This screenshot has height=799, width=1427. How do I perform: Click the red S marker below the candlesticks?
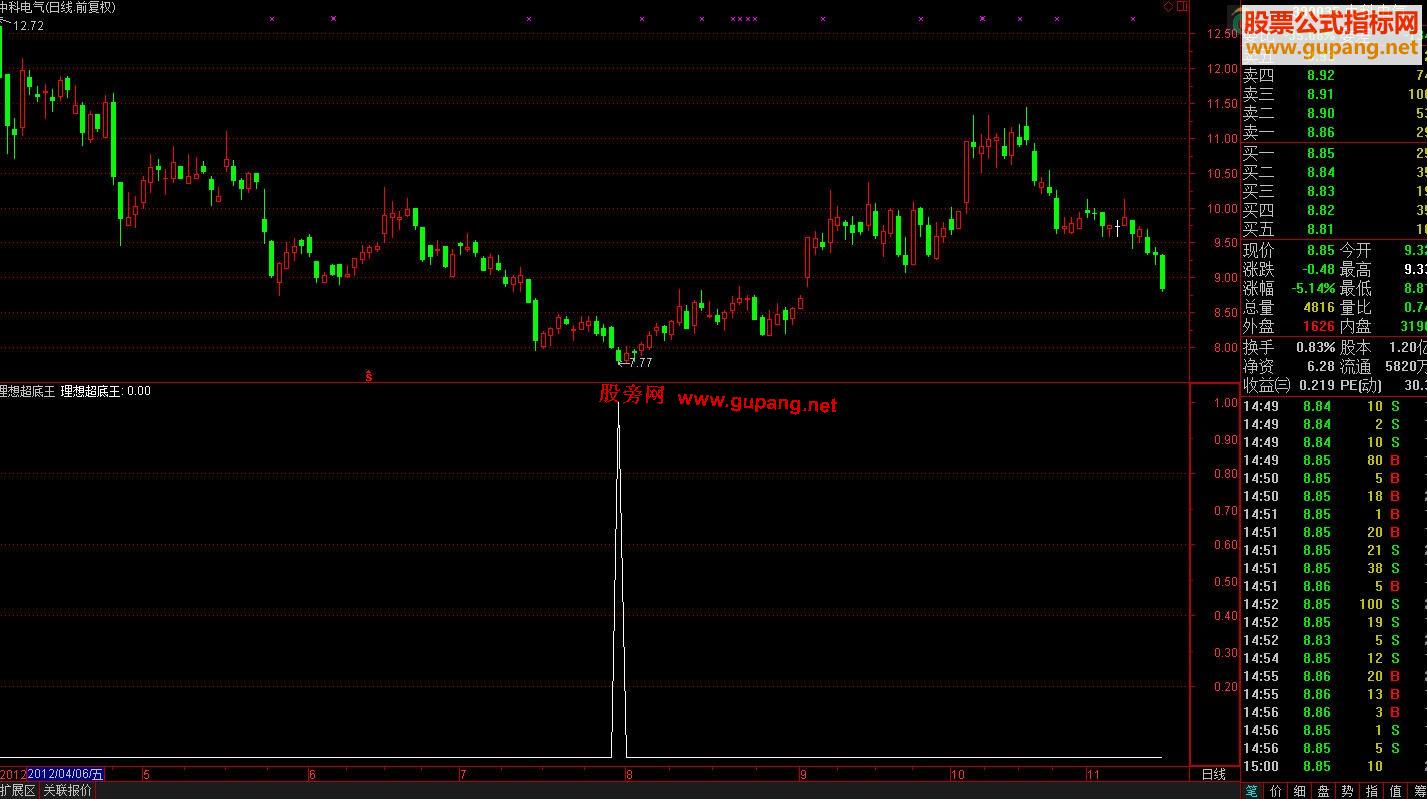click(369, 376)
